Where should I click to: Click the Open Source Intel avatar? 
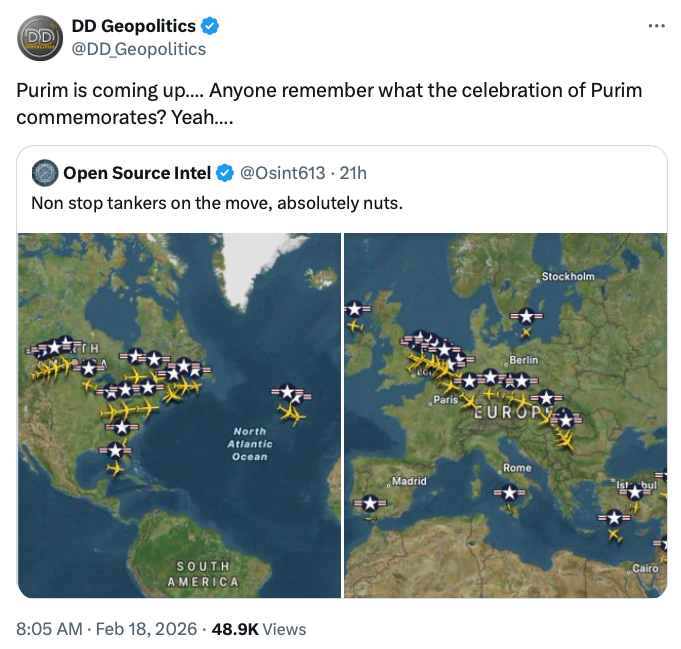click(45, 173)
